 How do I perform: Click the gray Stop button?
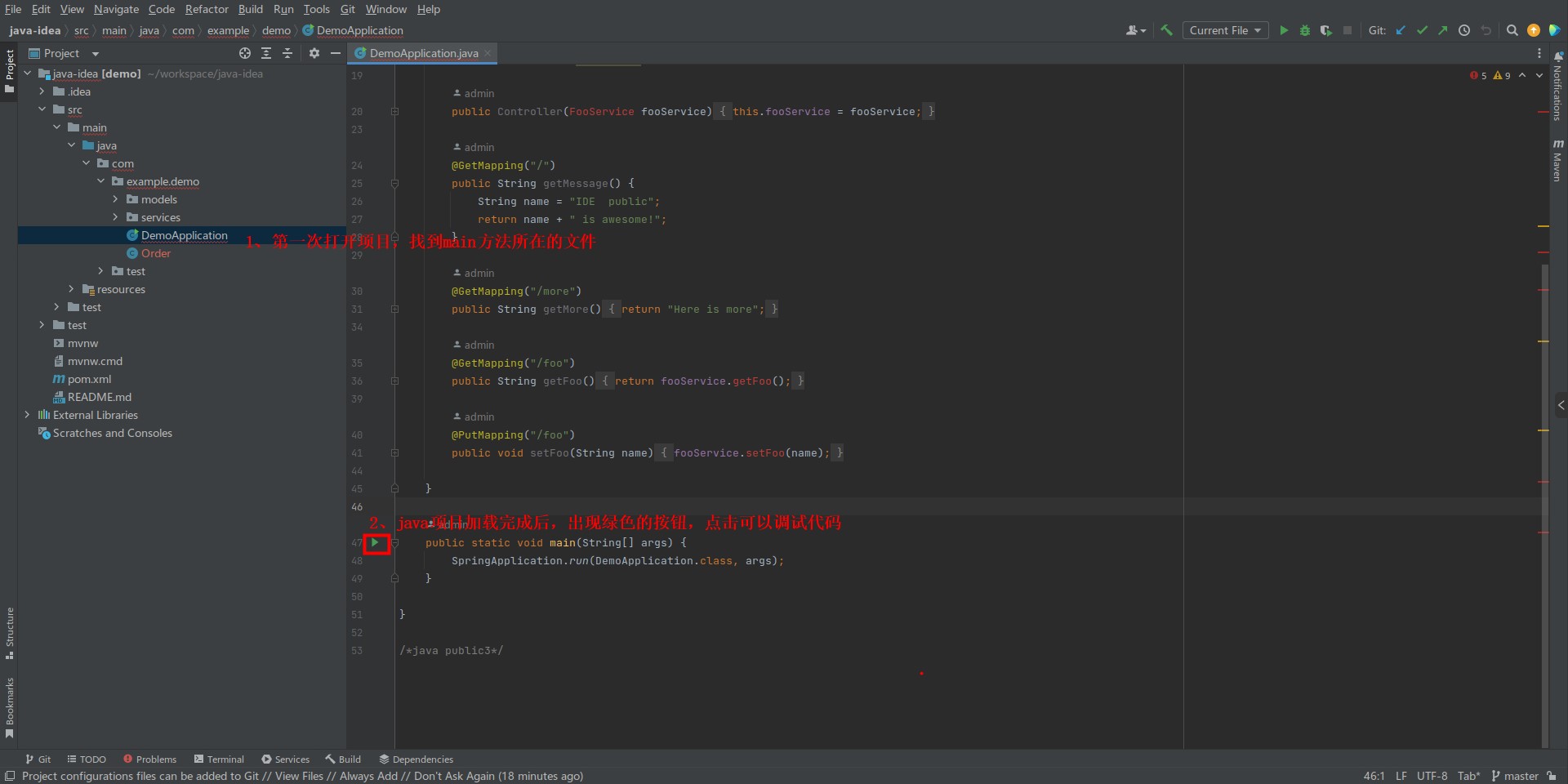(1347, 30)
